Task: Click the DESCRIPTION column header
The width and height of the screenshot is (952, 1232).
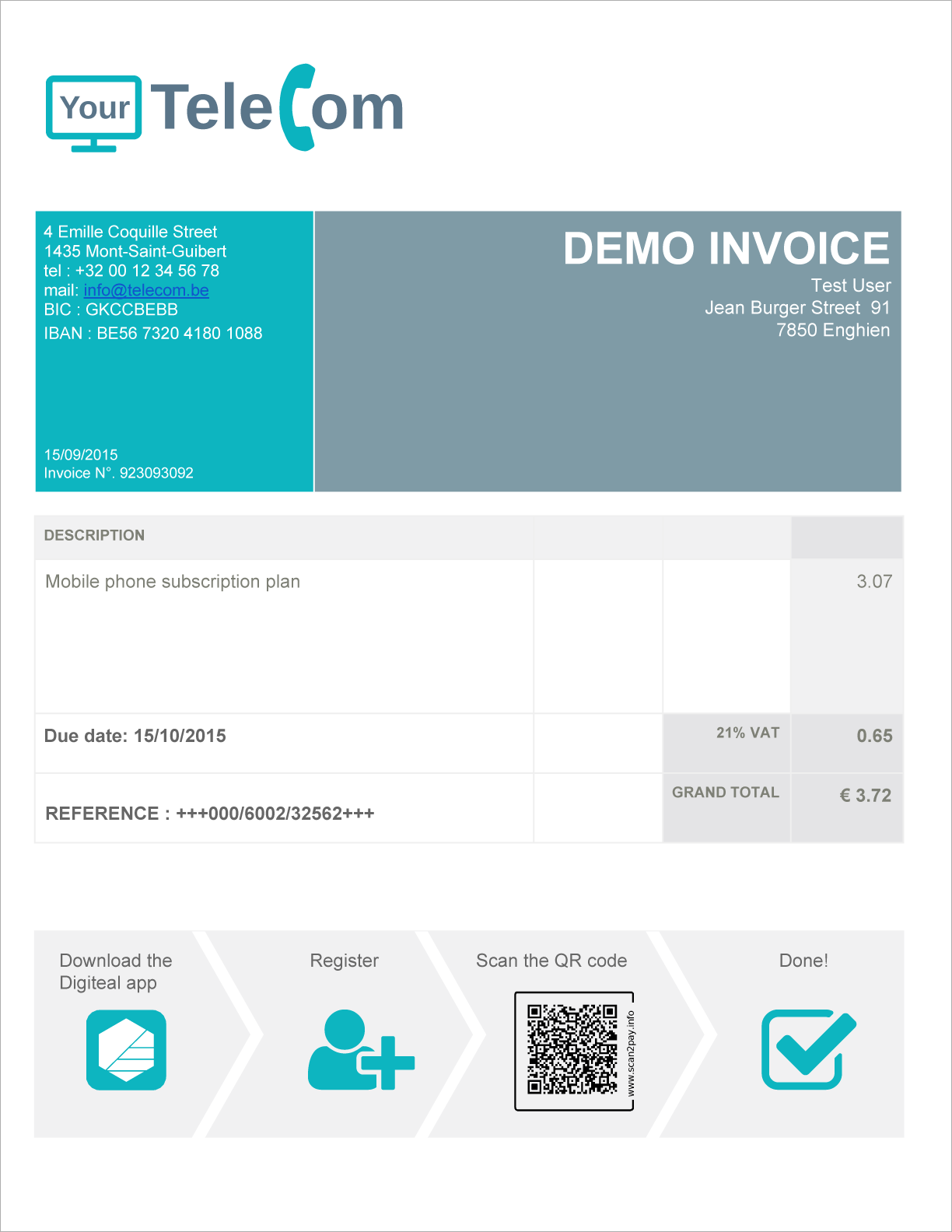Action: 94,535
